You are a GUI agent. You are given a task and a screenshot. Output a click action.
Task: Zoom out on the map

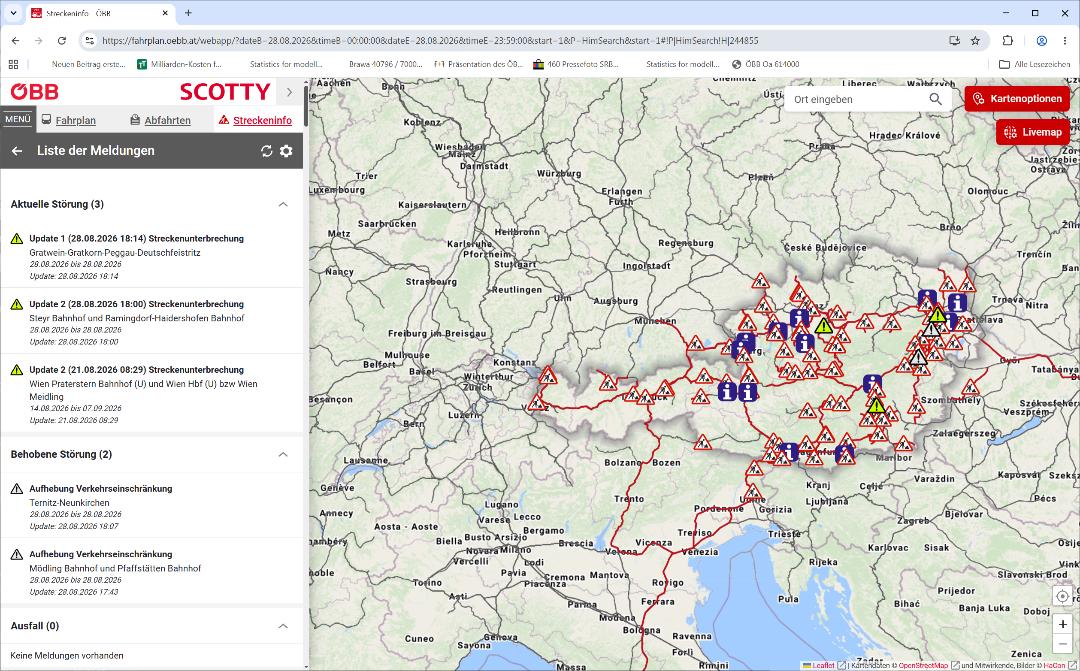(x=1062, y=643)
